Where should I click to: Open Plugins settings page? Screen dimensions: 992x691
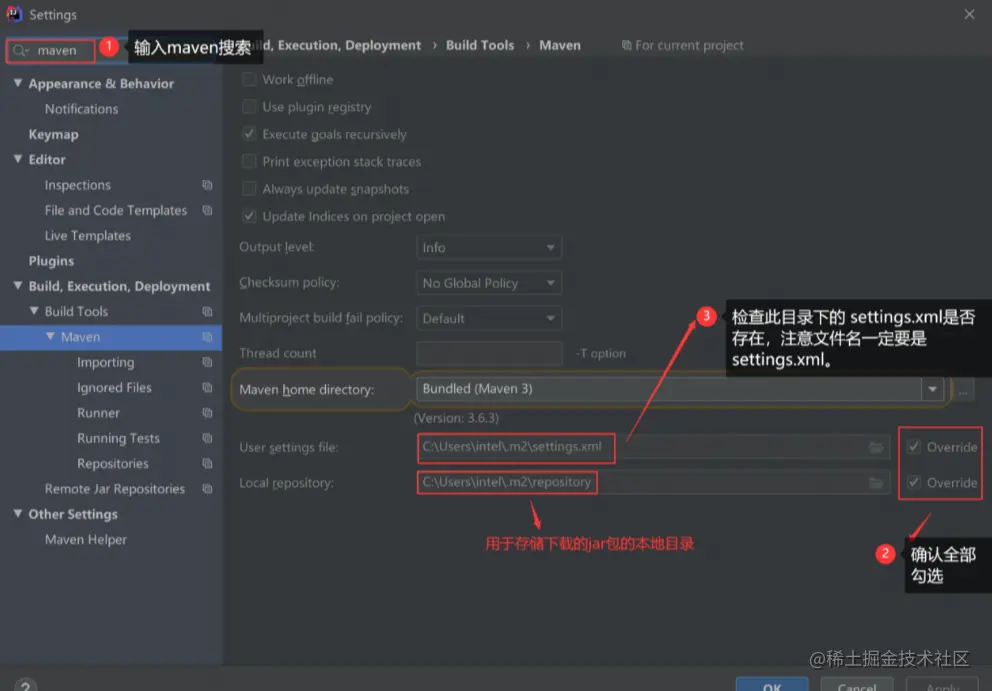(x=51, y=261)
